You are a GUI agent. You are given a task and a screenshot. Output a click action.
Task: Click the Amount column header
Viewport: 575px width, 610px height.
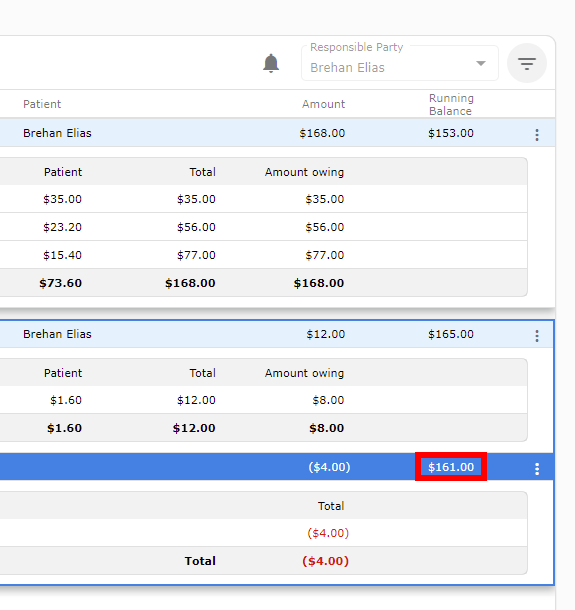[x=323, y=104]
